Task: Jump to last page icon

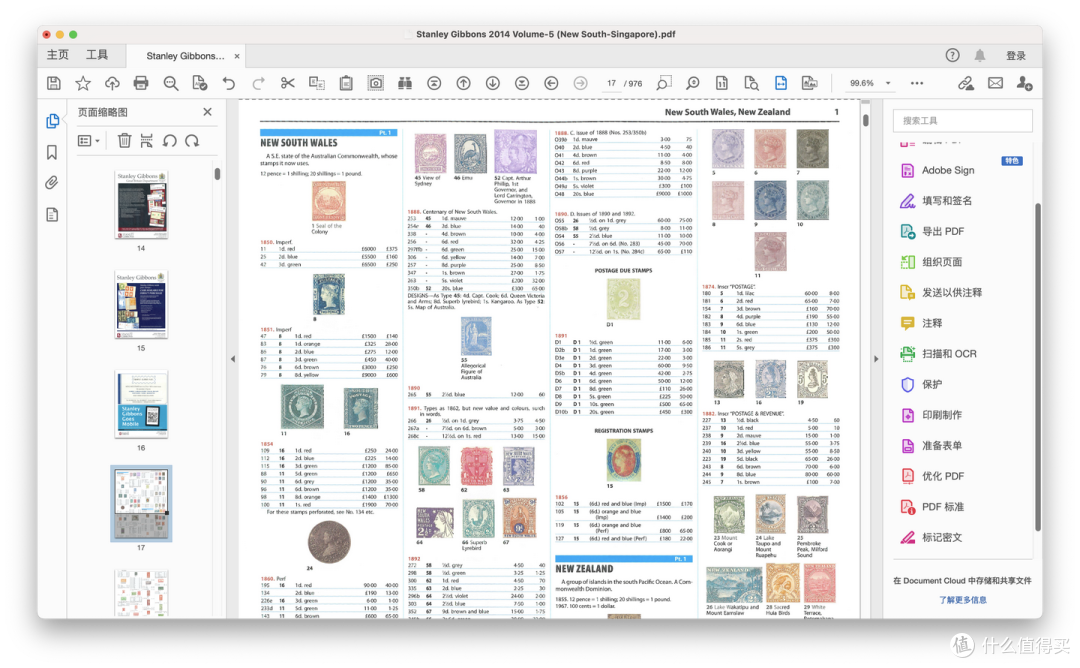Action: click(522, 83)
